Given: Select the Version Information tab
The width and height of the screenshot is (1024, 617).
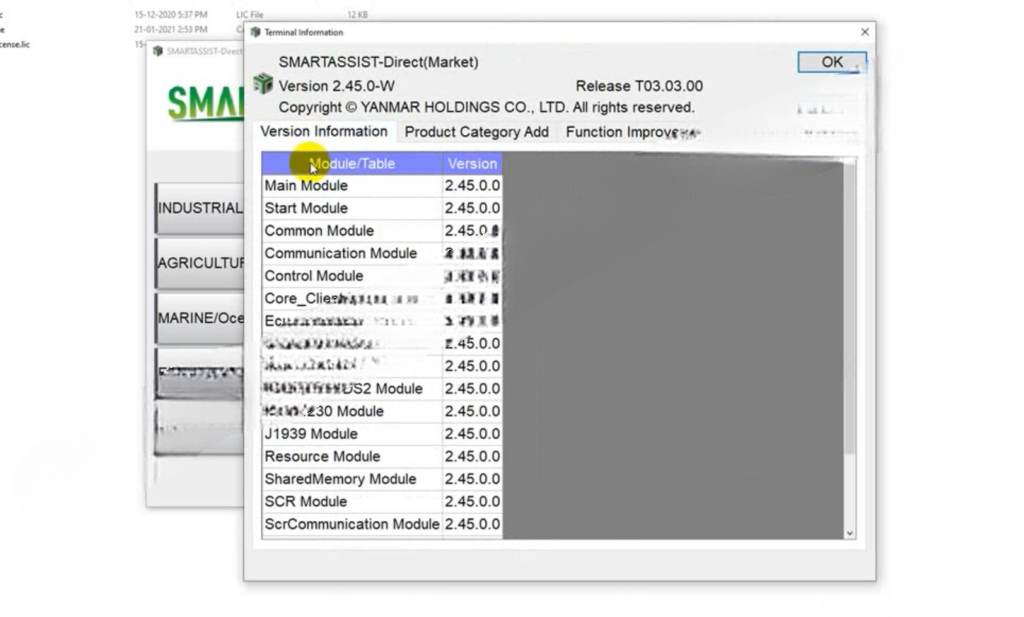Looking at the screenshot, I should (323, 132).
